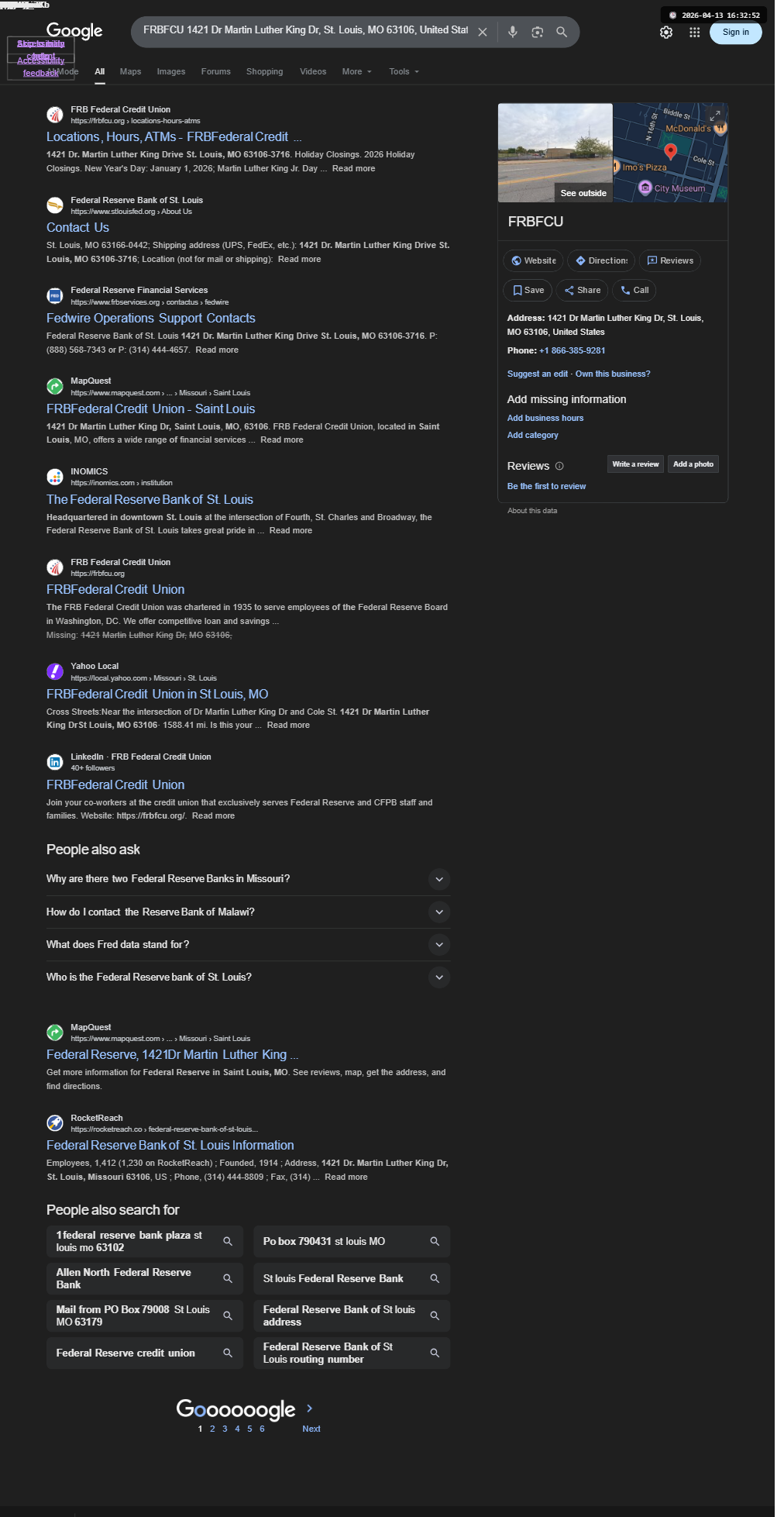Expand 'Who is the Federal Reserve bank of St. Louis?'
The image size is (784, 1517).
[438, 977]
